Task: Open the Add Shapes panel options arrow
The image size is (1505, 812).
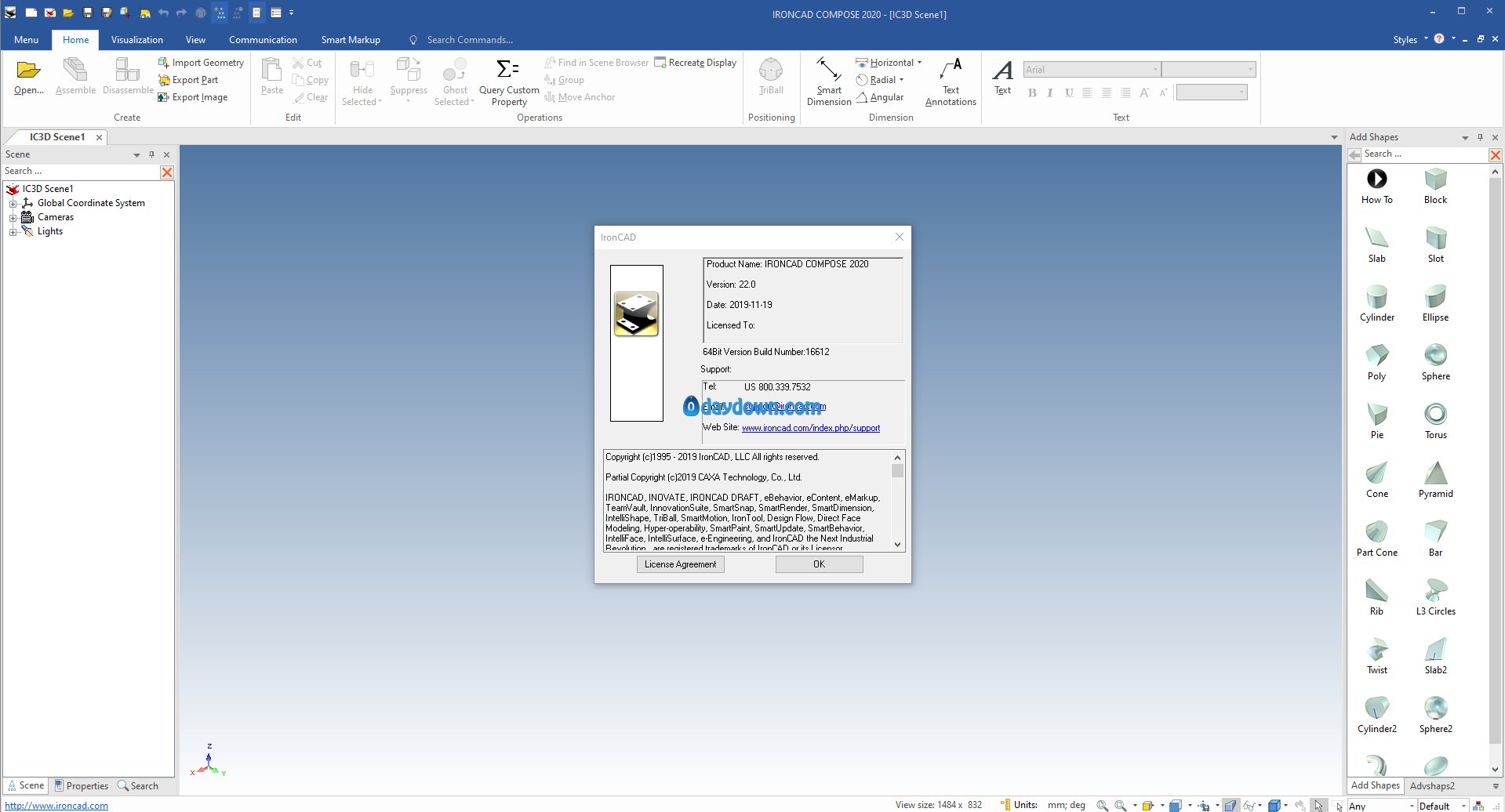Action: click(x=1465, y=138)
